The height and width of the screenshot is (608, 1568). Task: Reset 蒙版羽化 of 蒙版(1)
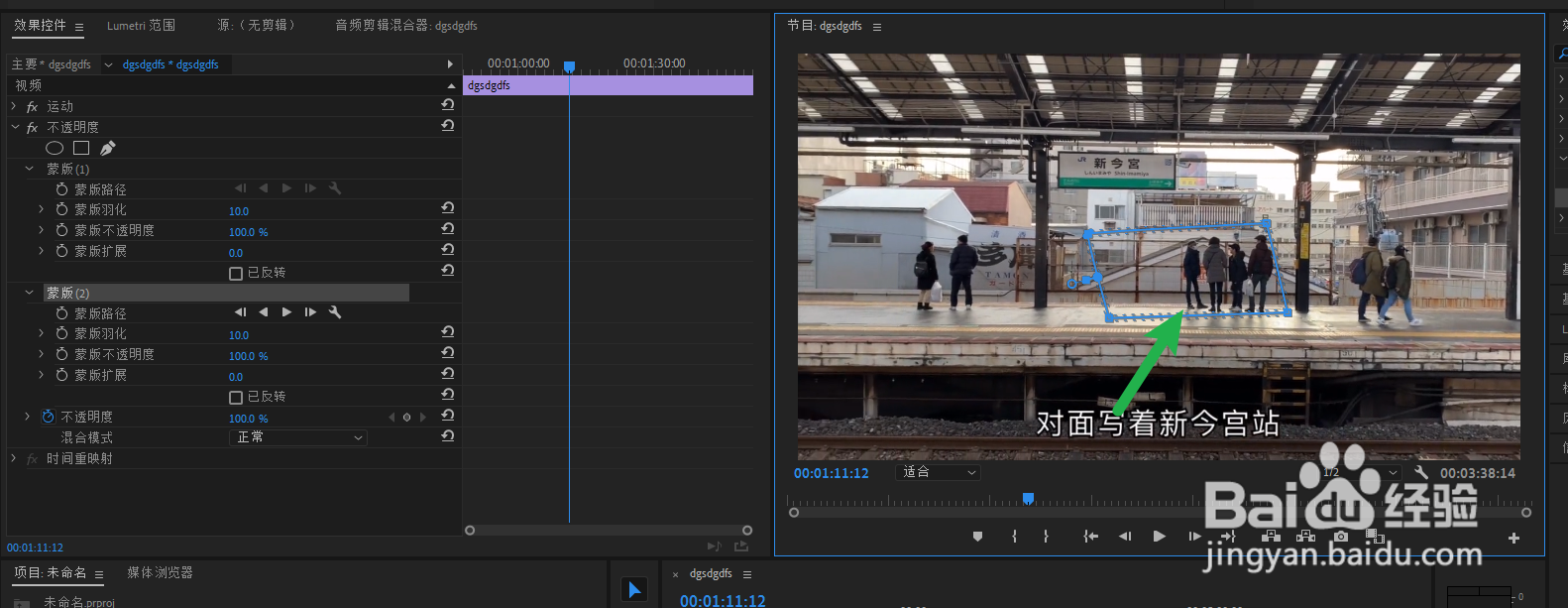(x=448, y=208)
